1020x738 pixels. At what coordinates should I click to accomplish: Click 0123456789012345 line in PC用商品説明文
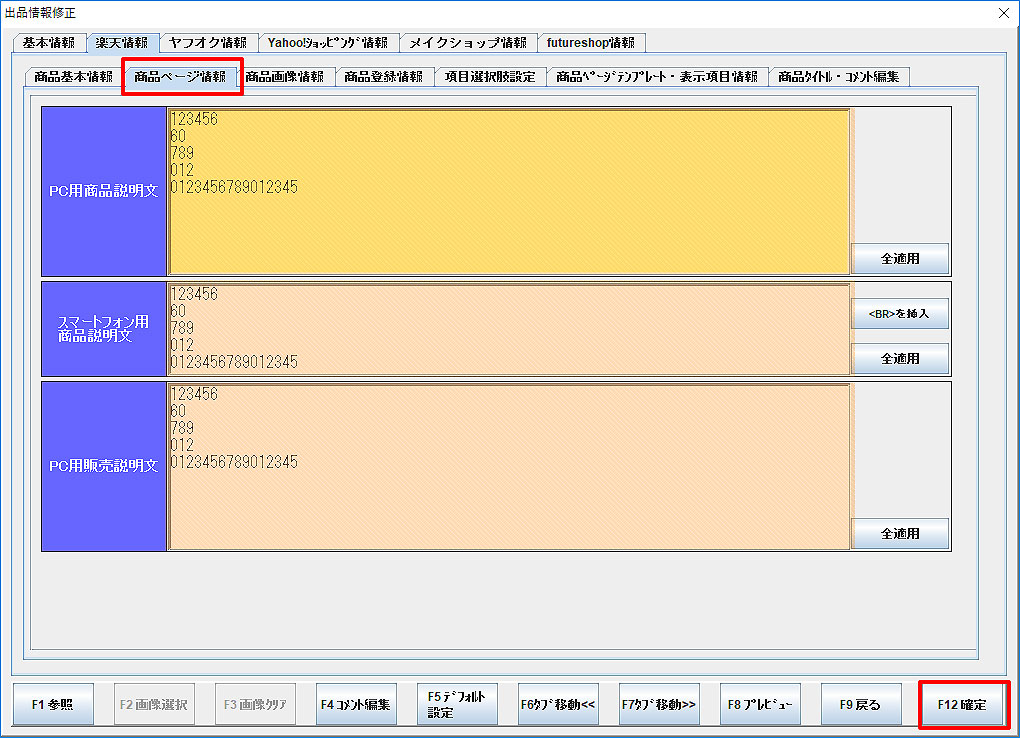[234, 187]
